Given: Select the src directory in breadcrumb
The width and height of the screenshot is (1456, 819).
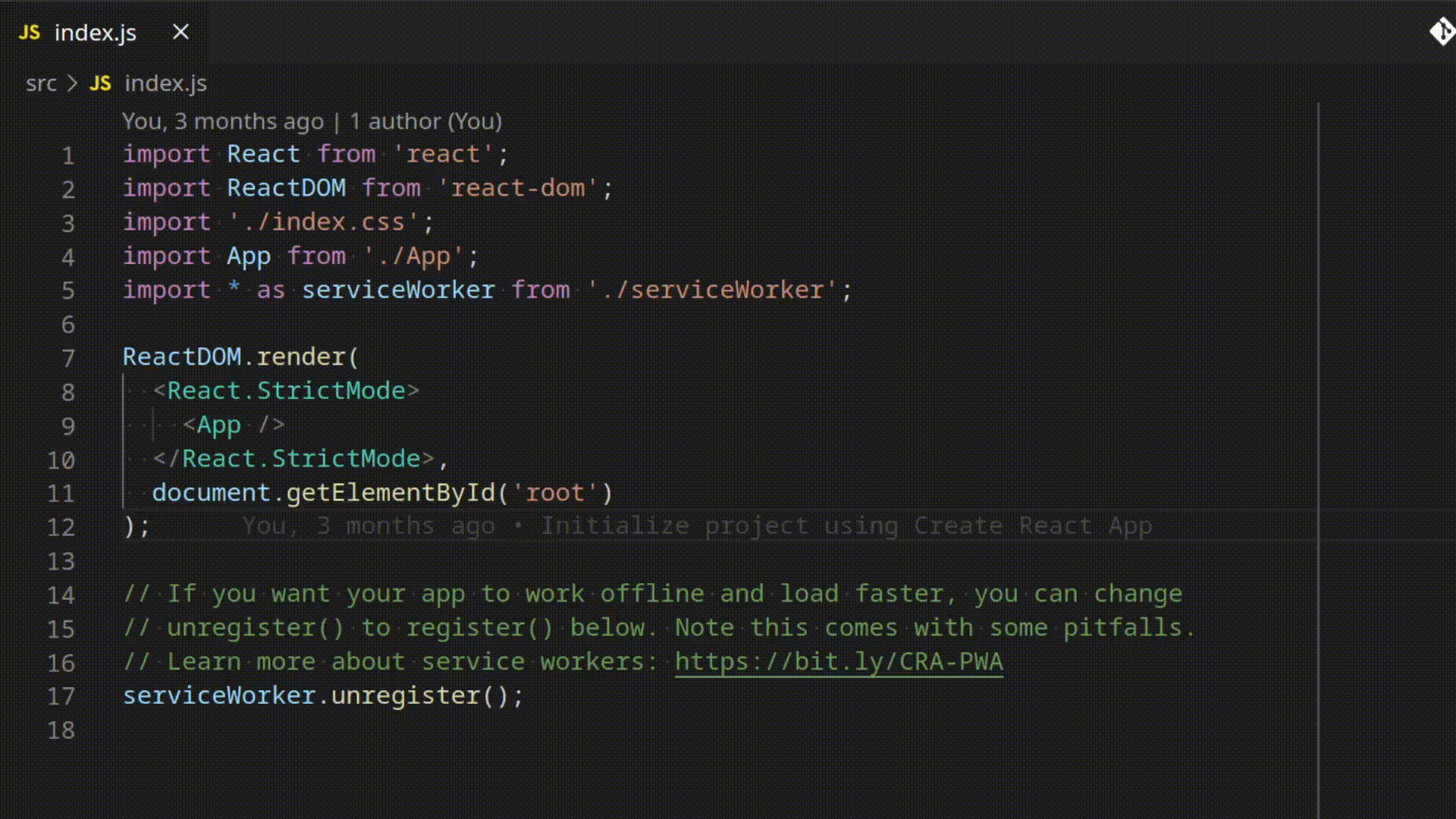Looking at the screenshot, I should [x=40, y=83].
